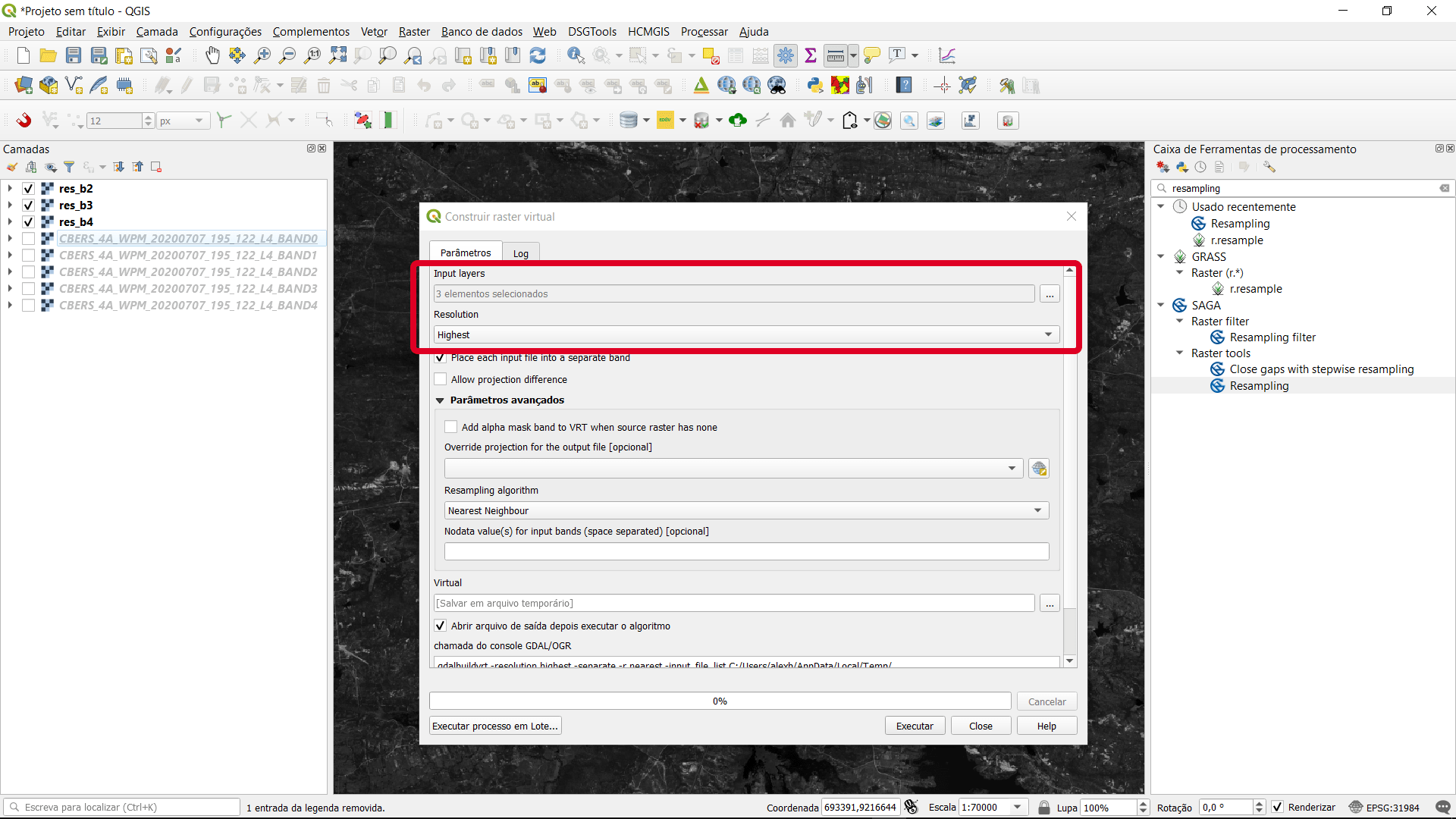Click the Open Project folder icon
This screenshot has width=1456, height=819.
tap(49, 55)
